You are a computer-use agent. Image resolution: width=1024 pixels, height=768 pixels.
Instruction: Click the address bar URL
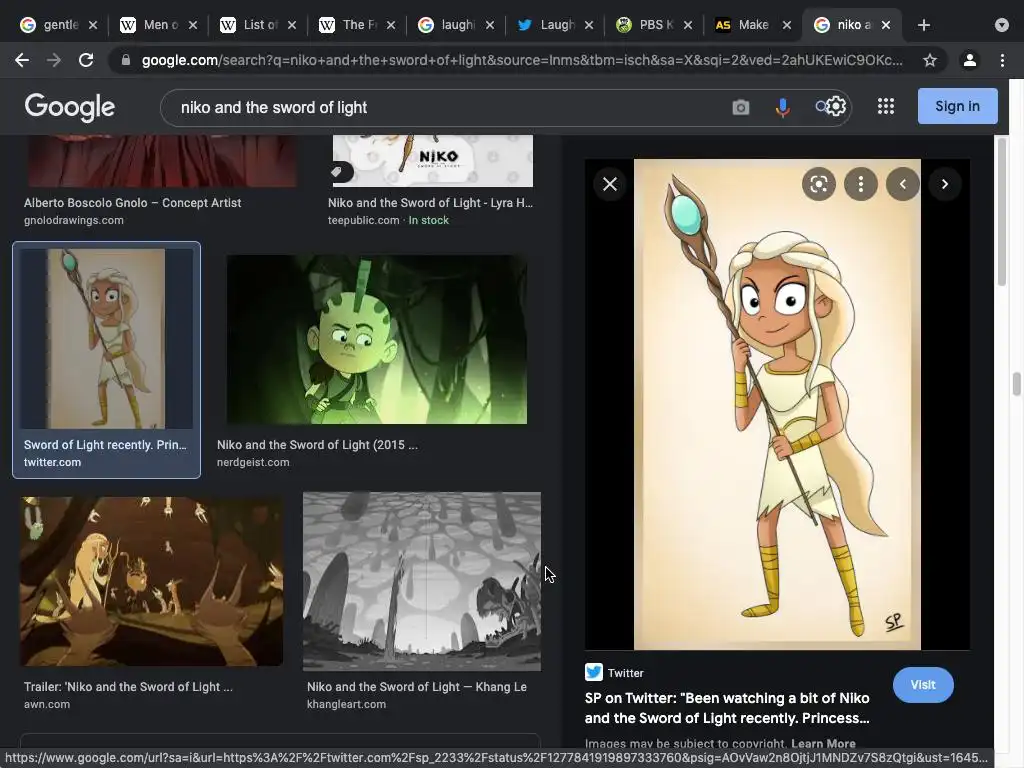522,60
